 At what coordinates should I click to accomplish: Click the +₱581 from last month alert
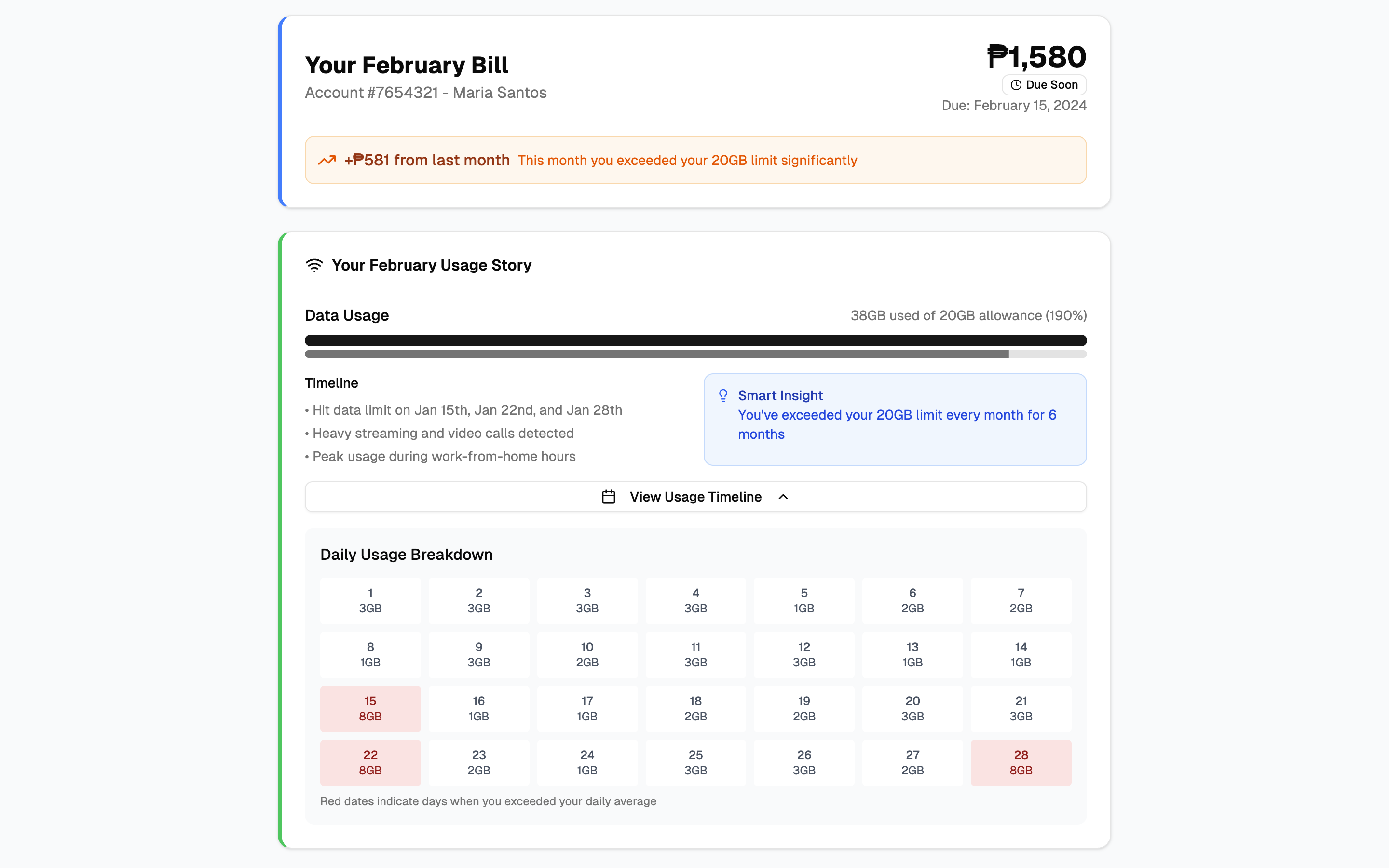[695, 160]
